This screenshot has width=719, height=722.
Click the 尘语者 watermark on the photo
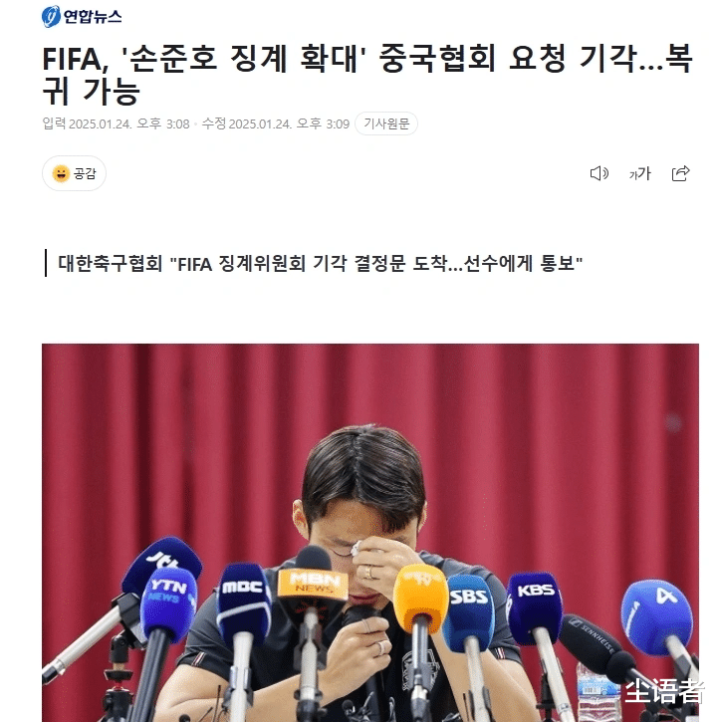664,691
